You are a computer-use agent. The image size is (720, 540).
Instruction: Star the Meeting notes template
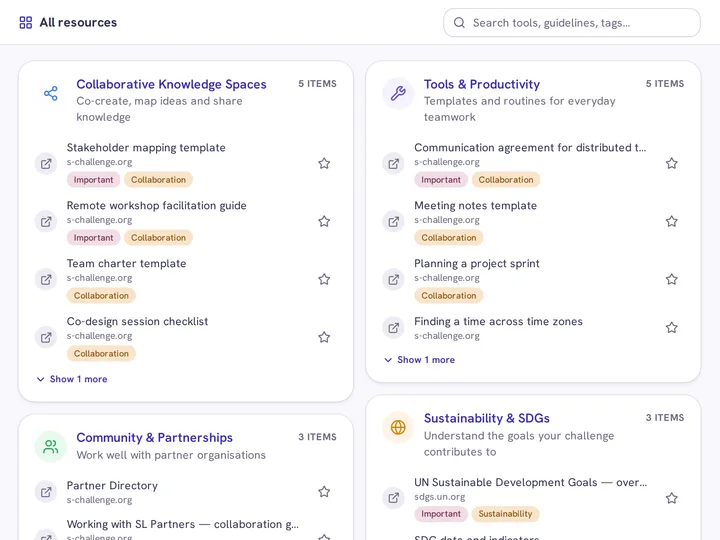pos(672,221)
